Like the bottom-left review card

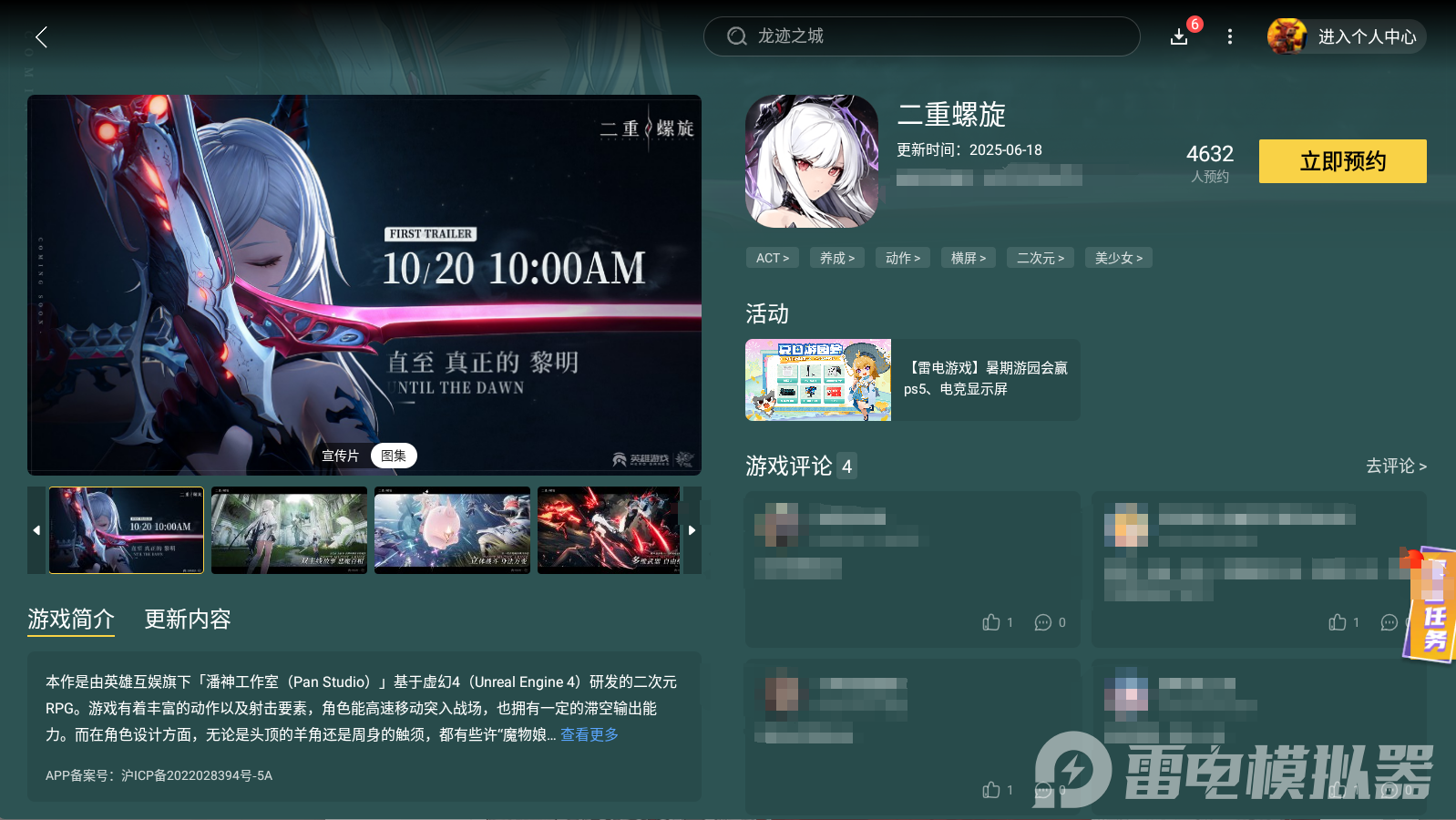pos(991,790)
